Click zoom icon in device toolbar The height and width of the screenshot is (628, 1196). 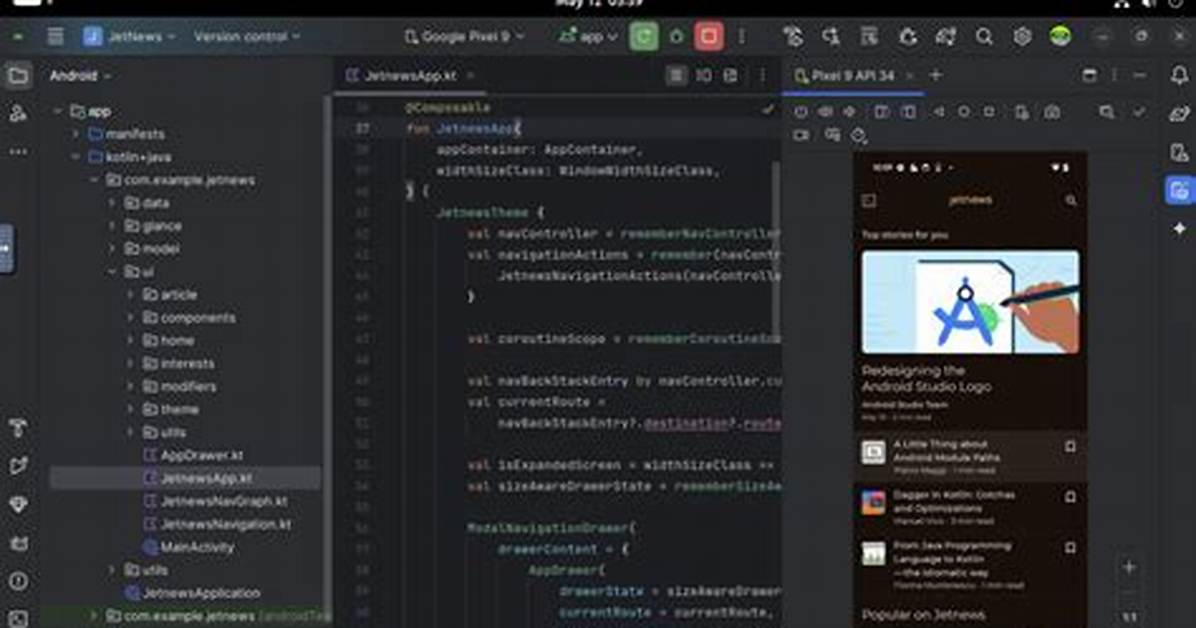tap(1106, 112)
